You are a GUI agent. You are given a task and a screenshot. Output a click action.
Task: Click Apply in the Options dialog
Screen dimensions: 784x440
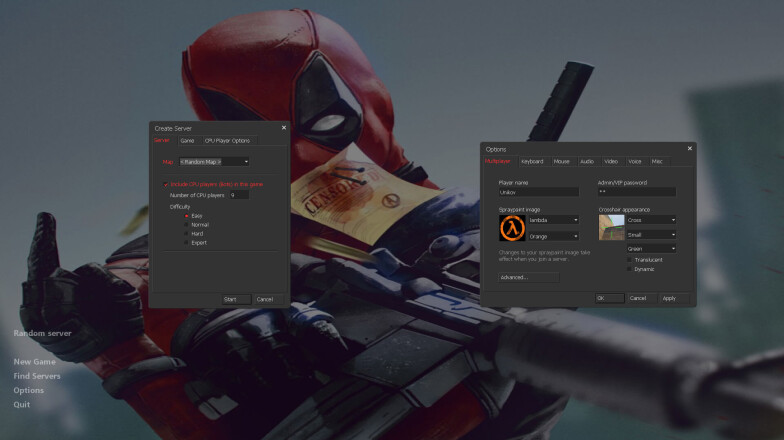[674, 298]
